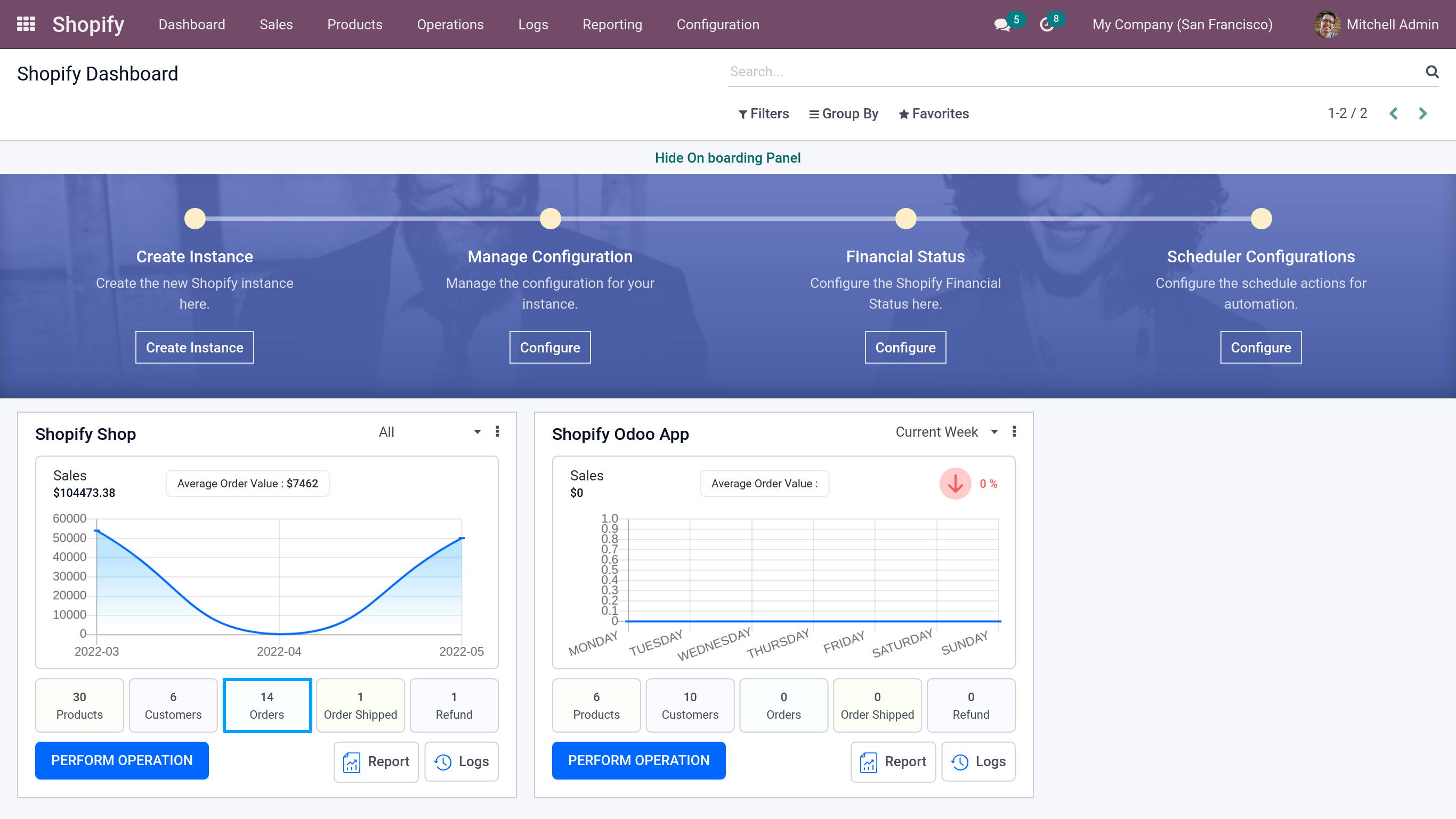Open the 14 Orders tile
This screenshot has width=1456, height=819.
click(267, 705)
